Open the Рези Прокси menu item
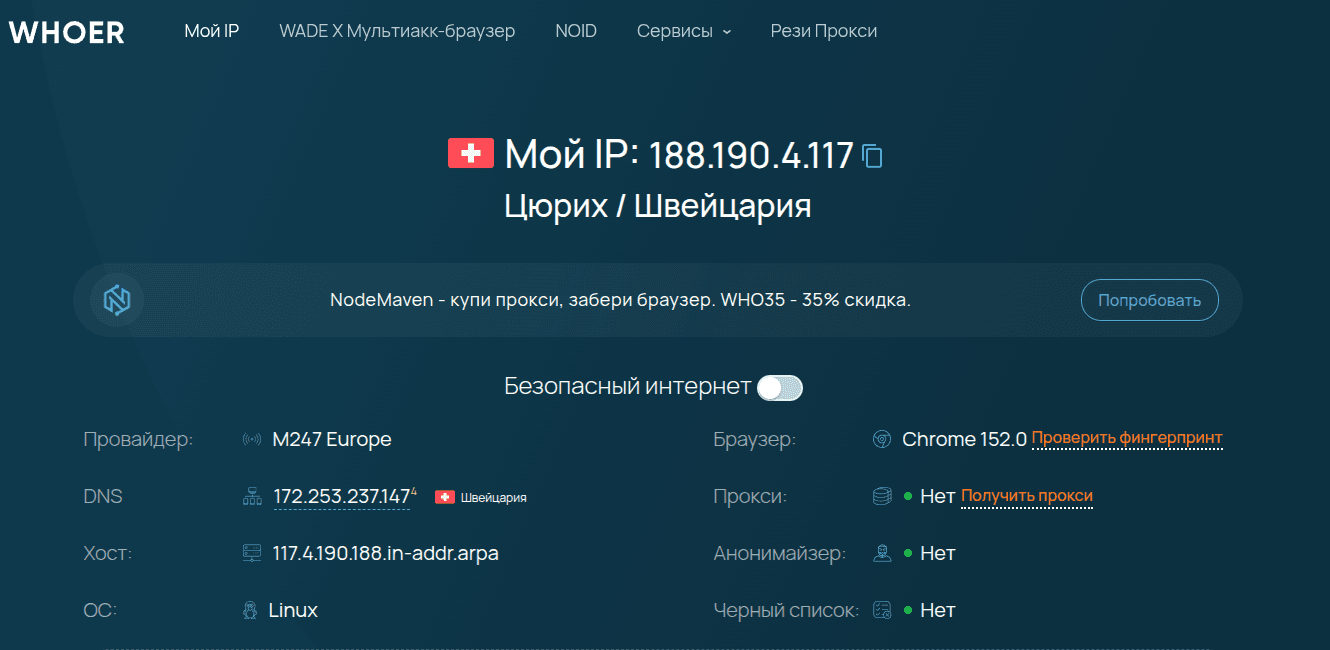1330x650 pixels. click(x=824, y=31)
